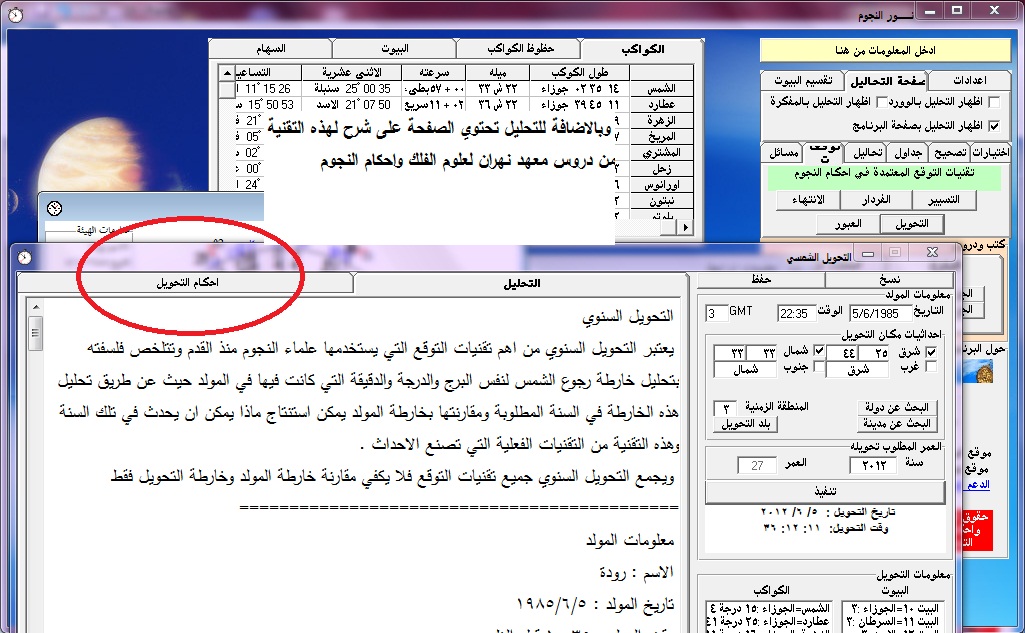Viewport: 1025px width, 633px height.
Task: Click the clock icon of the small window
Action: (x=54, y=208)
